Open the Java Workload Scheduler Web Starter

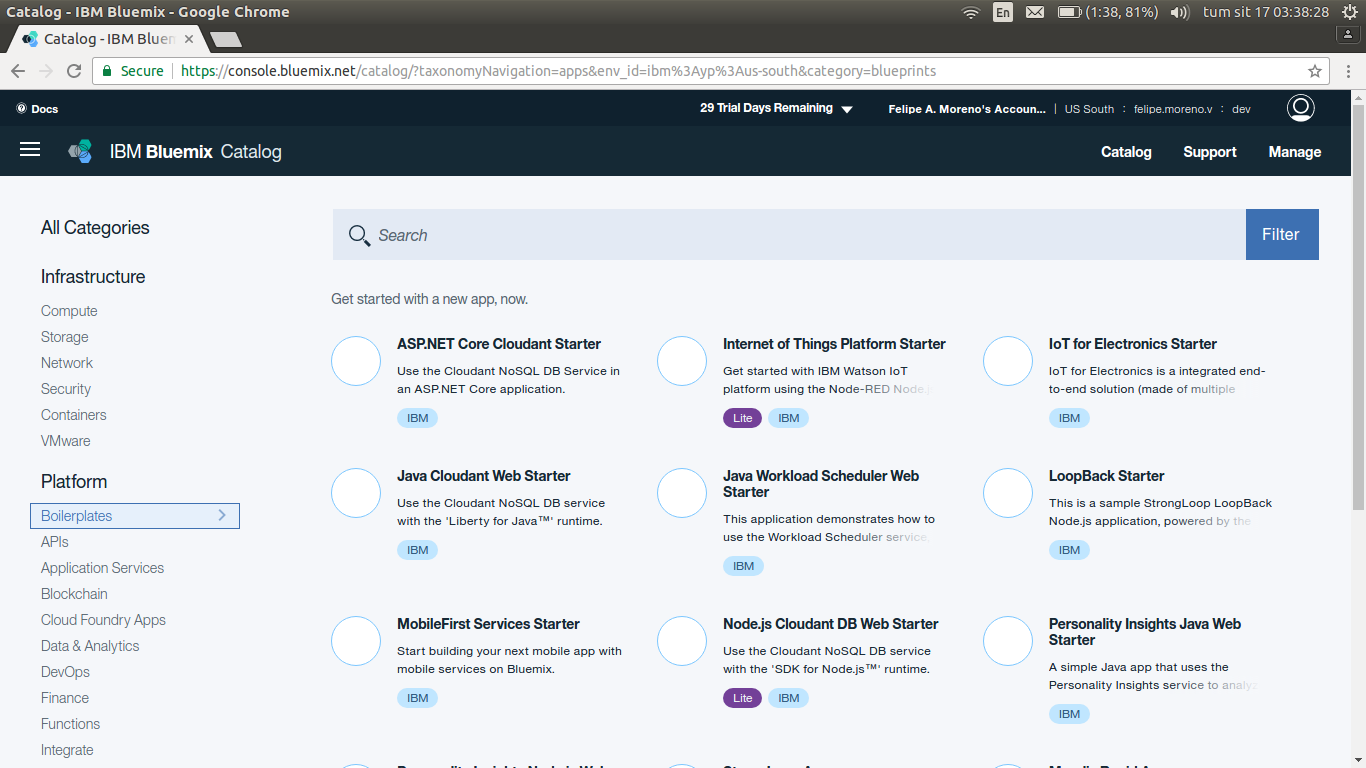[x=821, y=484]
